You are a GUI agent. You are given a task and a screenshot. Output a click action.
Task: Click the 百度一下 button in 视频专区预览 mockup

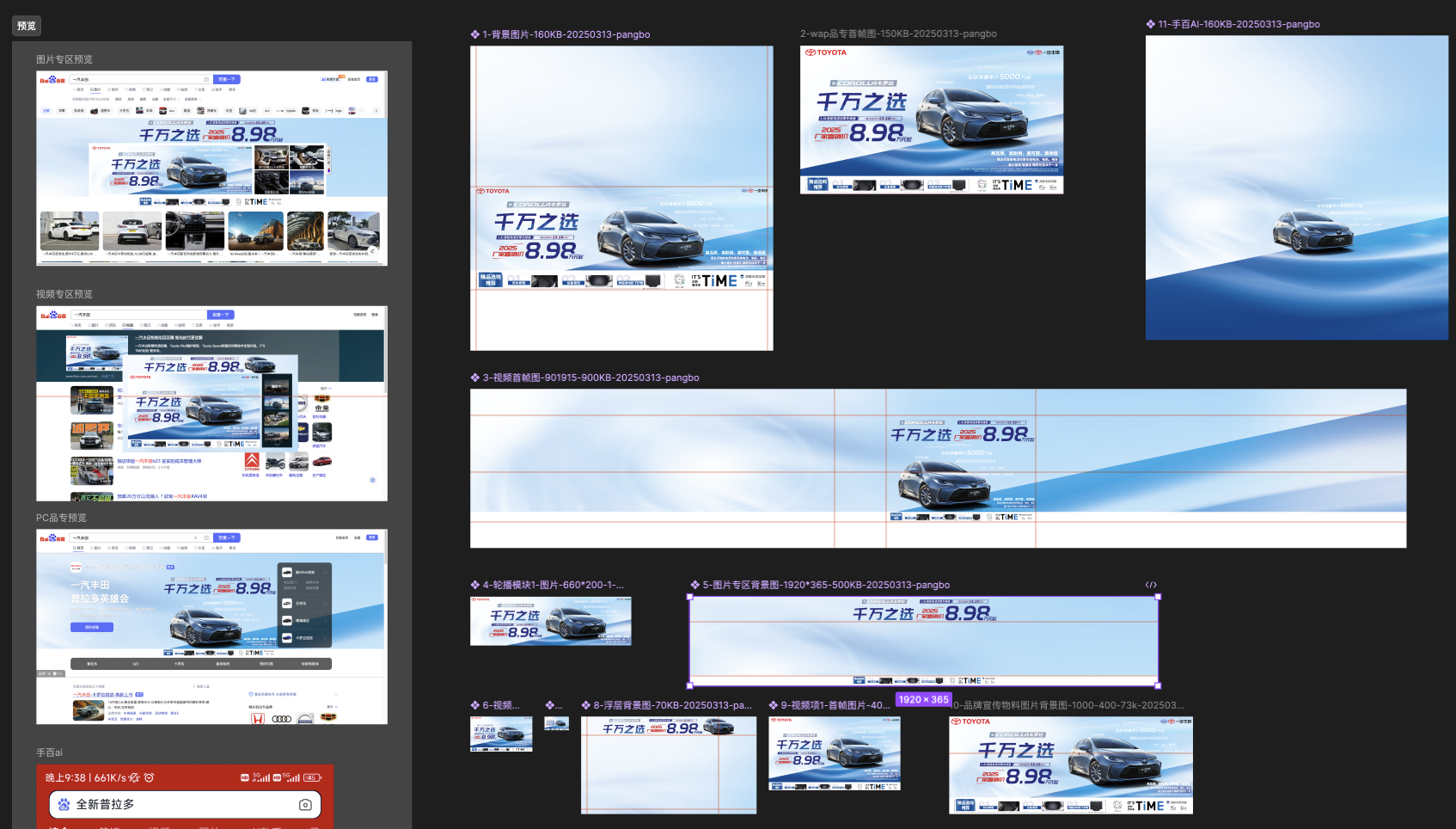click(221, 315)
